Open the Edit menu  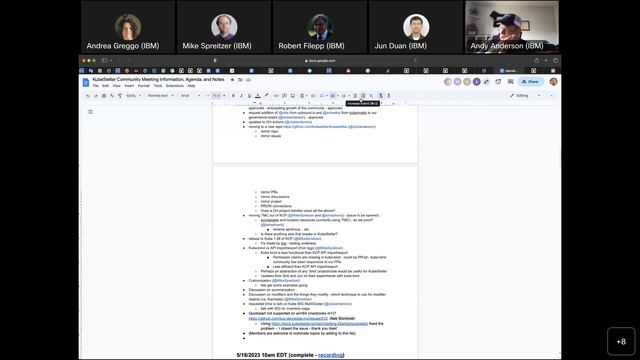click(x=106, y=86)
